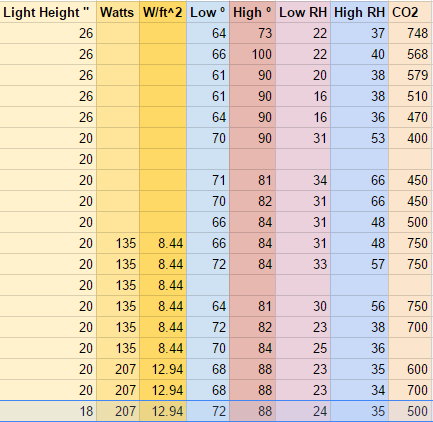Select the CO2 cell showing 600
Screen dimensions: 433x422
pos(411,369)
